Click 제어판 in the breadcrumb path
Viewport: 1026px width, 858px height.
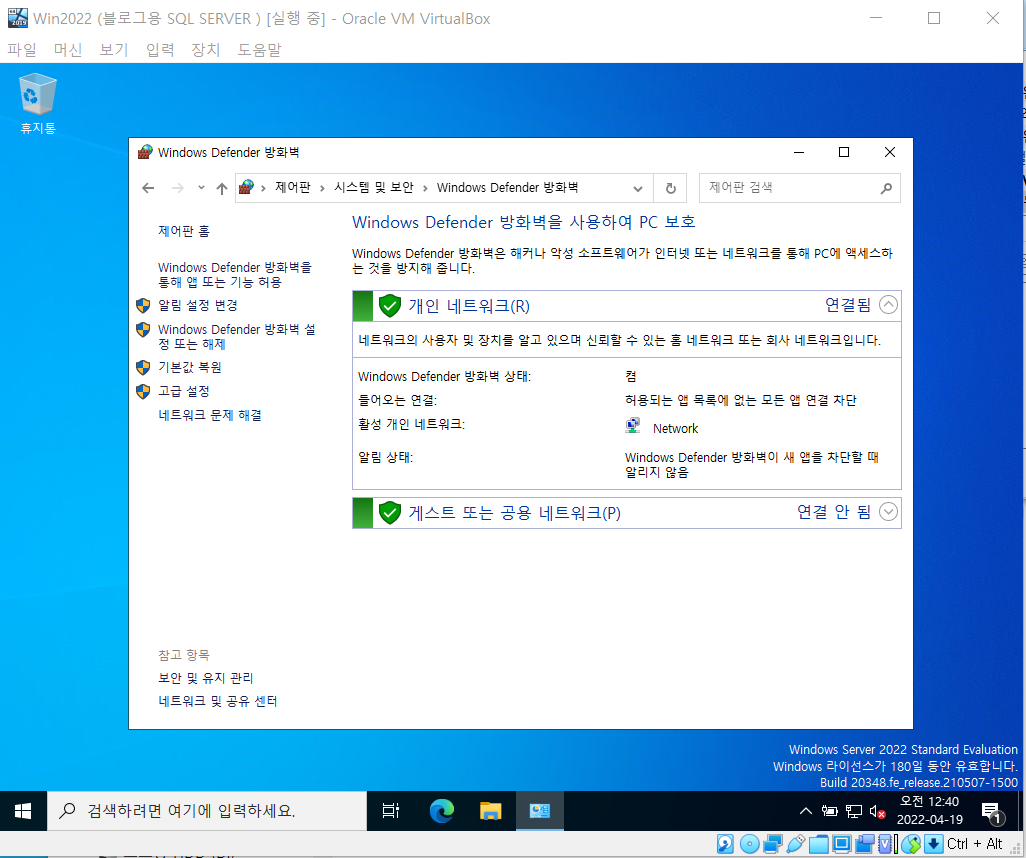coord(292,188)
